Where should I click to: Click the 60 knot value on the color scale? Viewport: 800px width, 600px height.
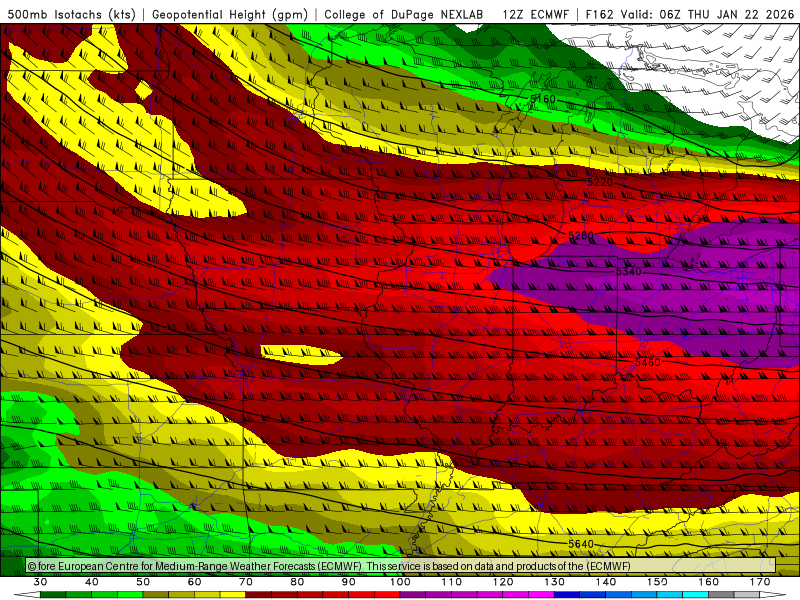[194, 582]
